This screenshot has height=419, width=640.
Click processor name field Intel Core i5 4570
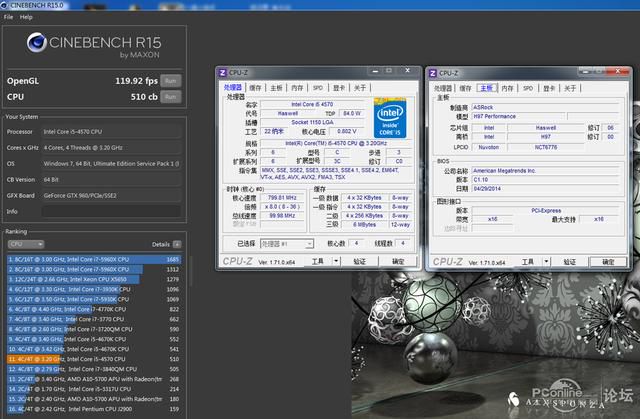click(312, 104)
